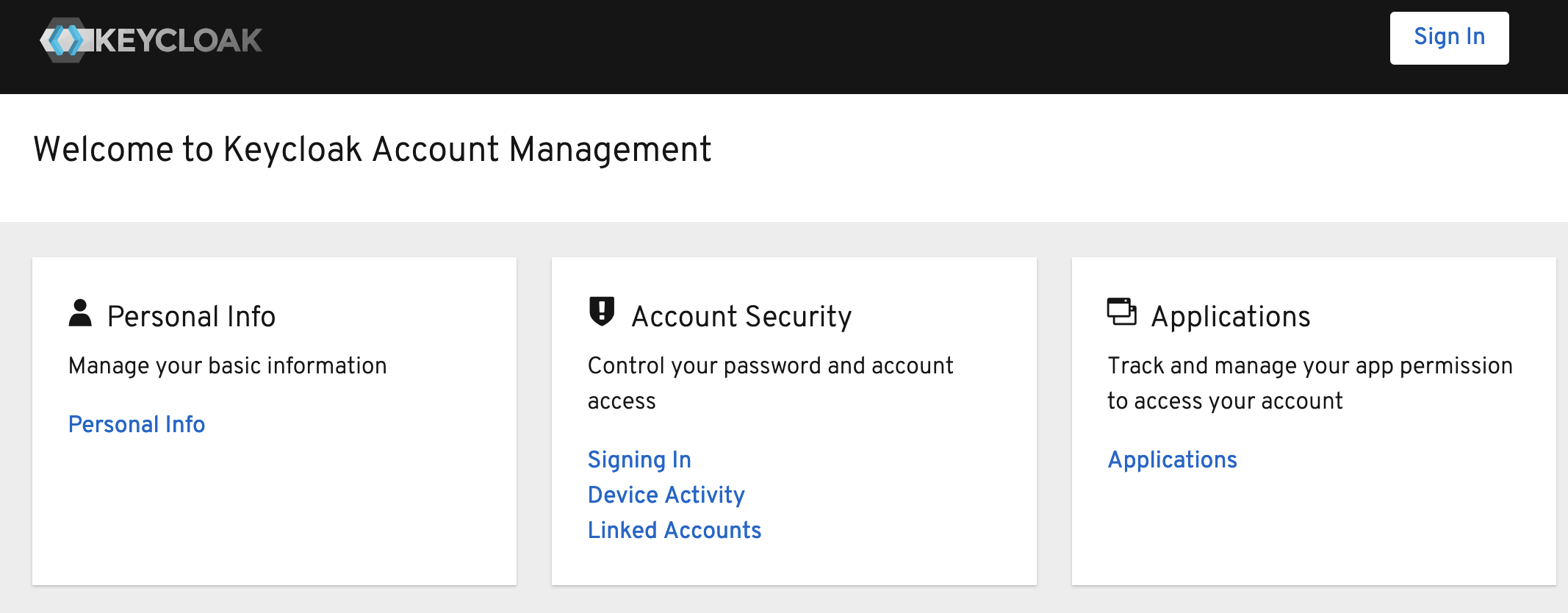Click the Account Security card heading text
Screen dimensions: 1568x613
pyautogui.click(x=741, y=317)
